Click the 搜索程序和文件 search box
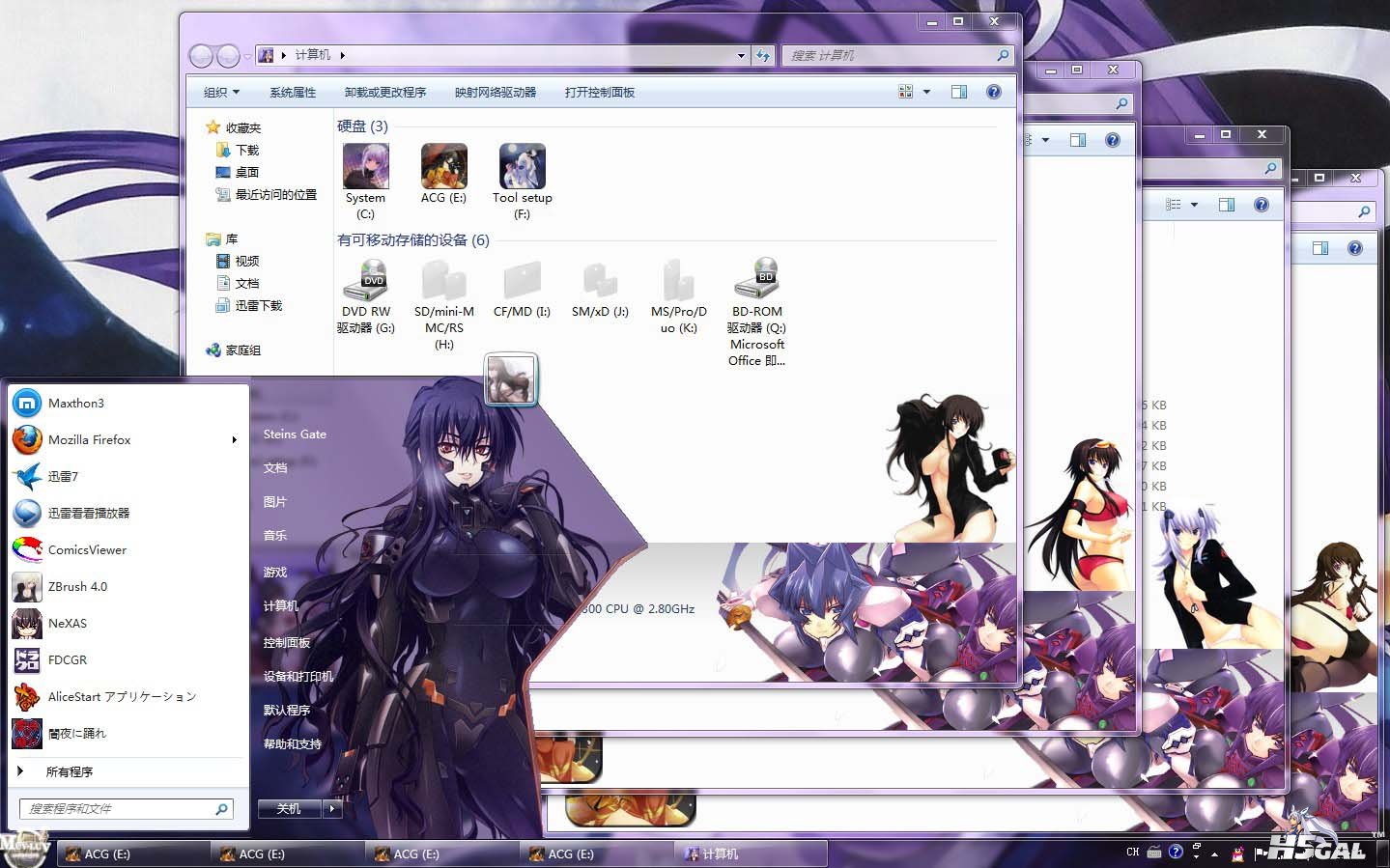This screenshot has width=1390, height=868. tap(126, 809)
